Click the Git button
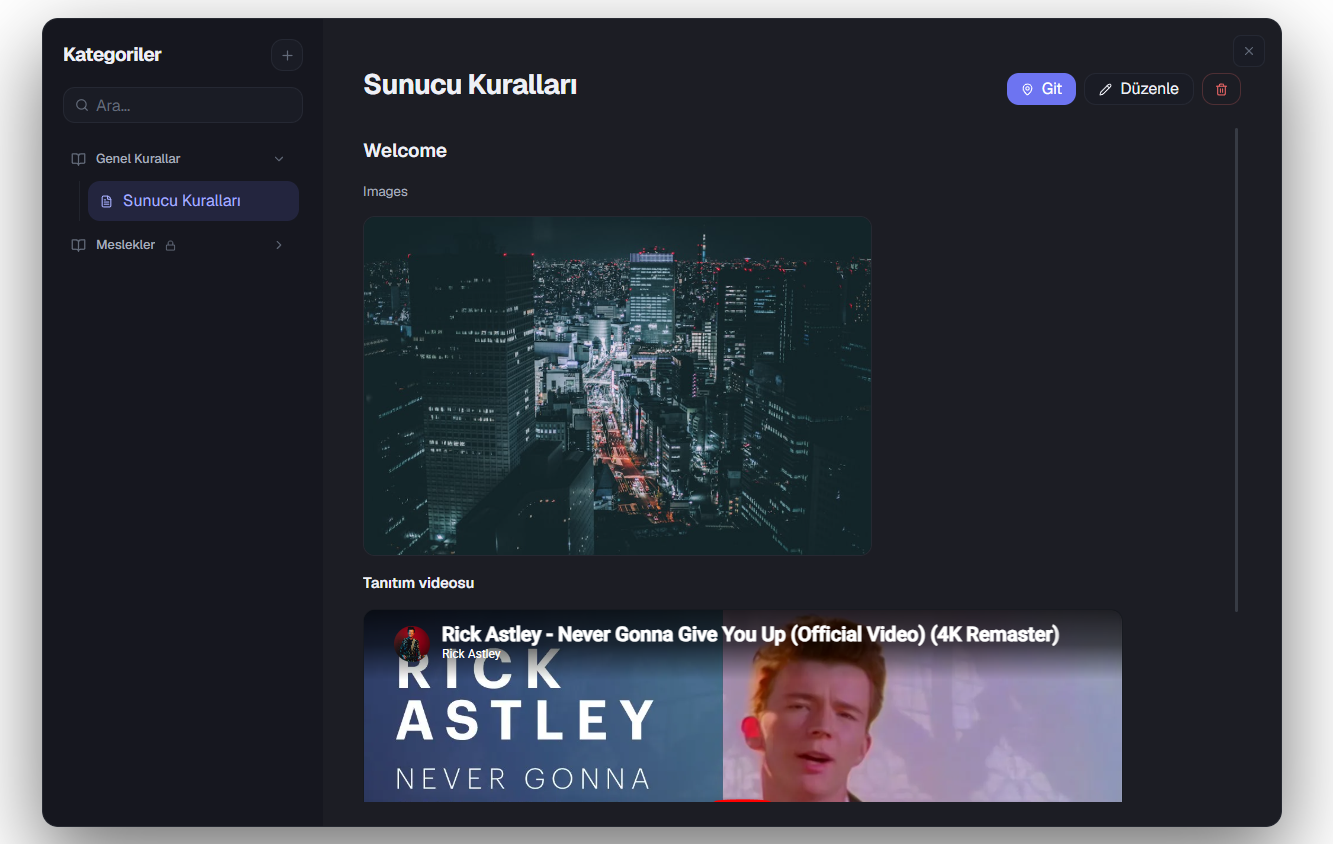Screen dimensions: 1333x844 [1041, 89]
